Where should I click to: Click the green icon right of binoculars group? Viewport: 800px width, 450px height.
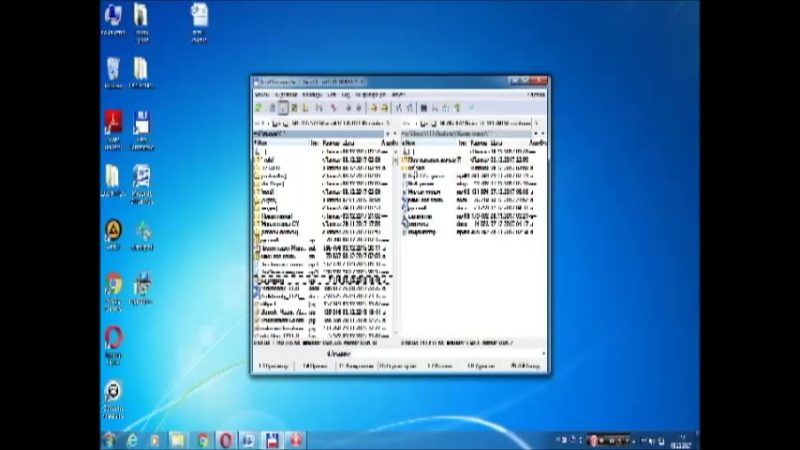[x=458, y=108]
